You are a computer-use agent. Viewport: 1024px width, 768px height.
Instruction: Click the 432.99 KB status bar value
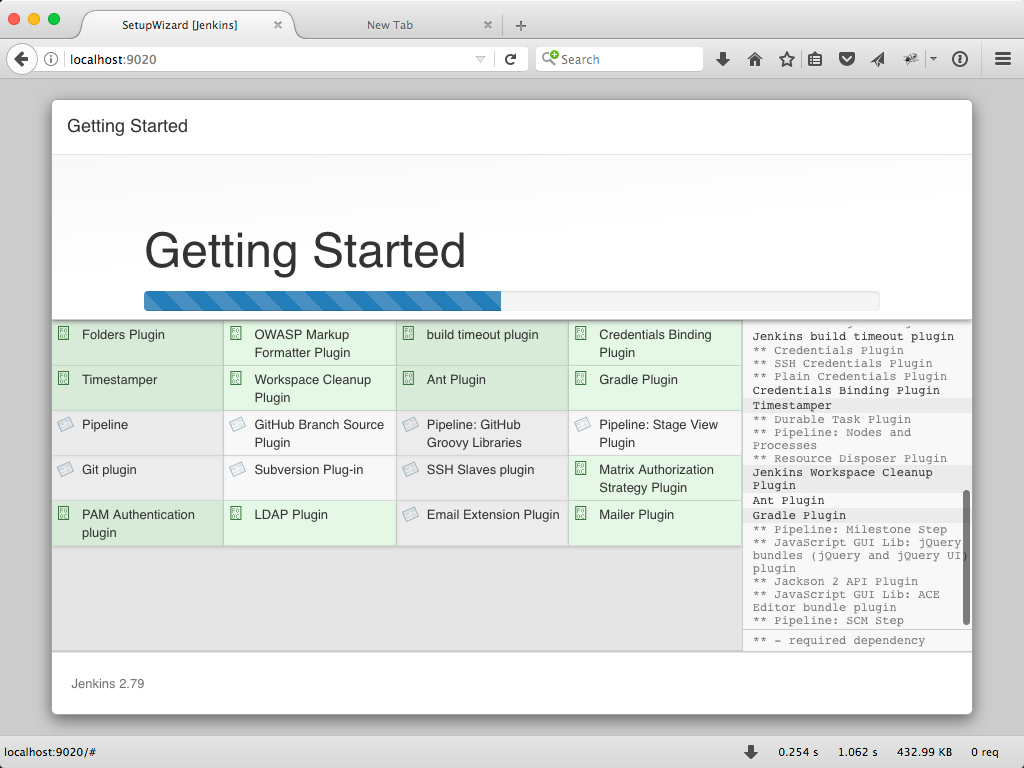point(924,752)
